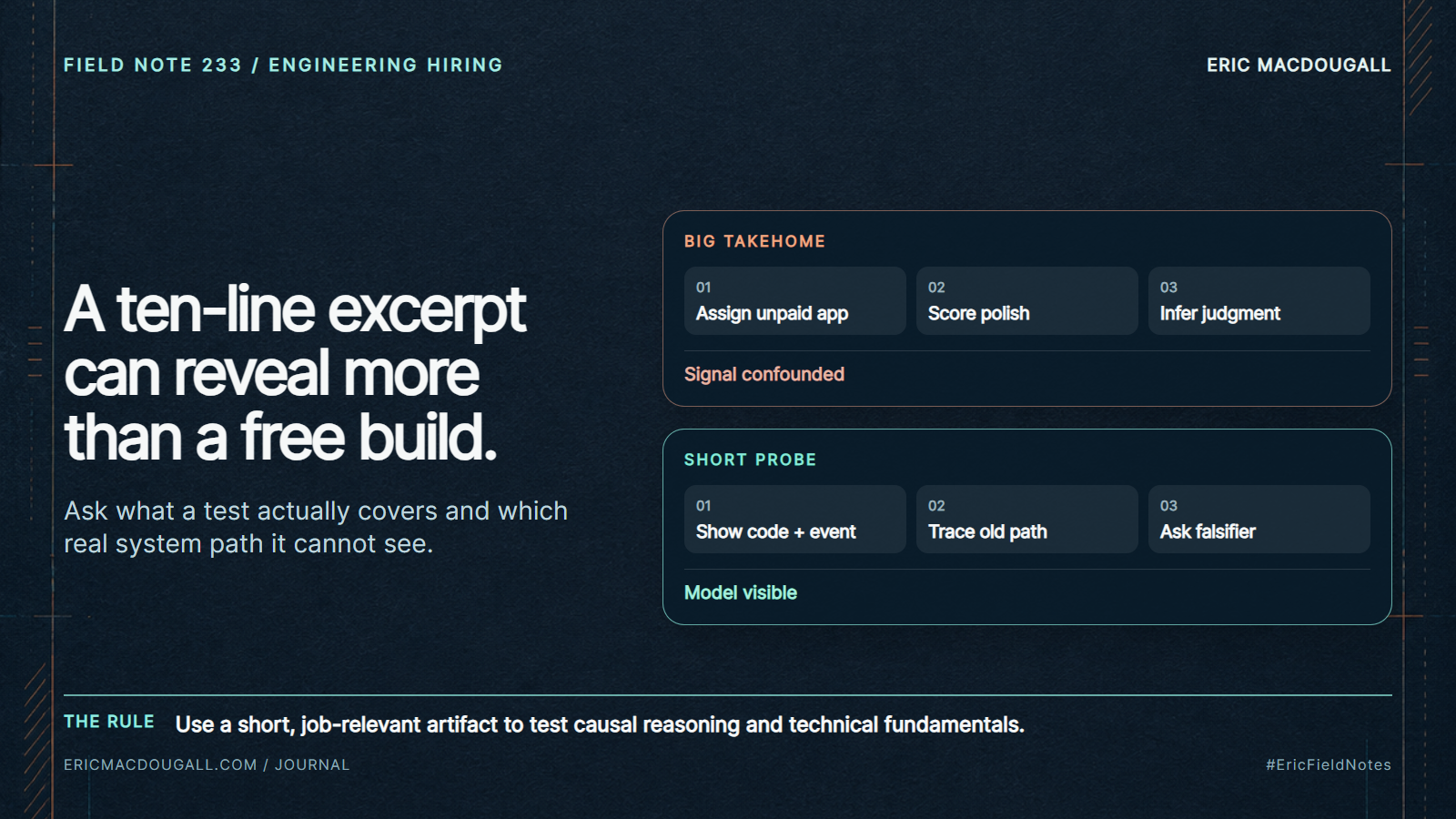Click the 'Show code + event' card
Viewport: 1456px width, 819px height.
point(794,519)
